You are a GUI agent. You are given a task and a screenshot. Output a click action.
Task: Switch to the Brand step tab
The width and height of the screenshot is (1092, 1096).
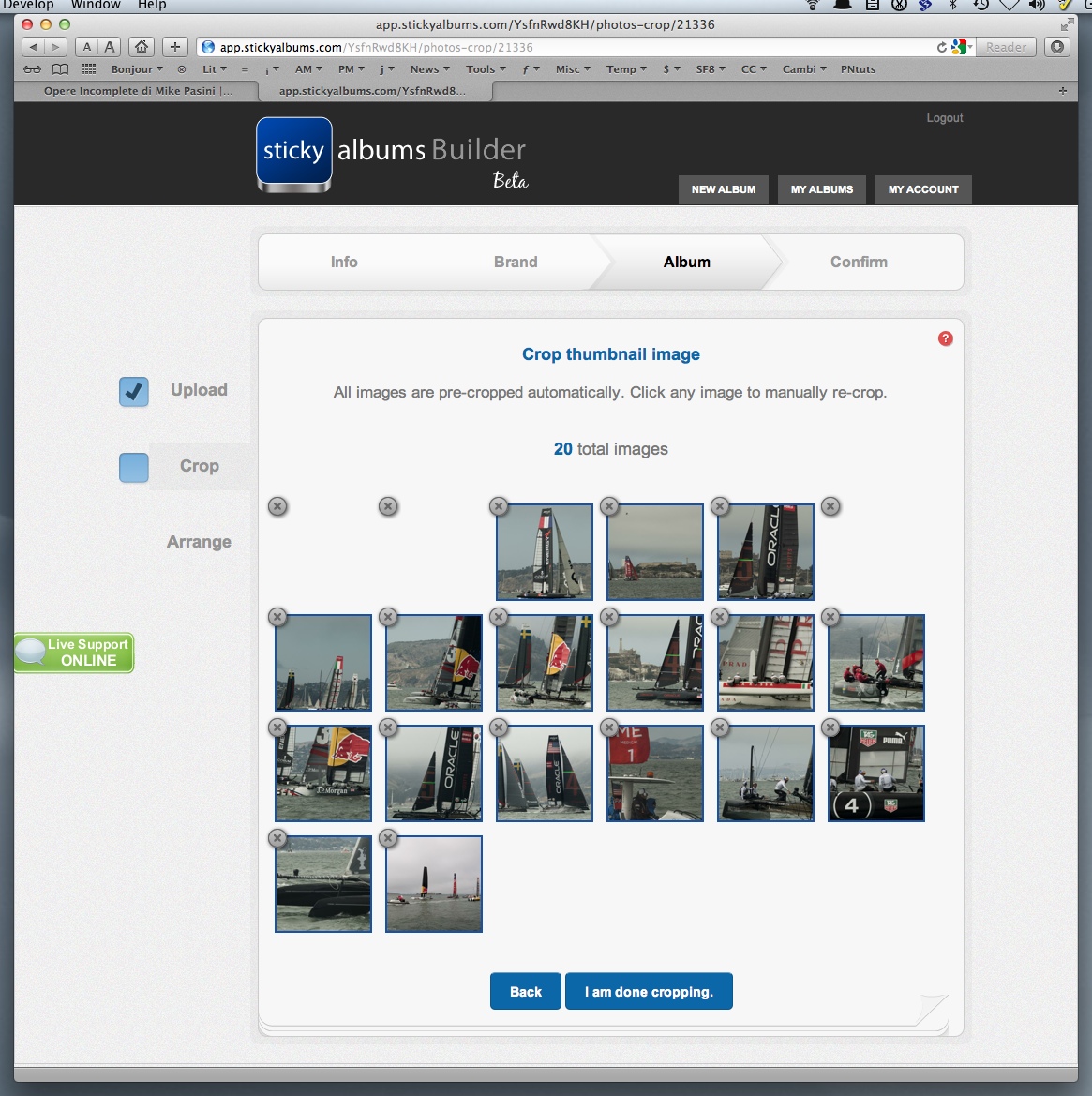[516, 263]
